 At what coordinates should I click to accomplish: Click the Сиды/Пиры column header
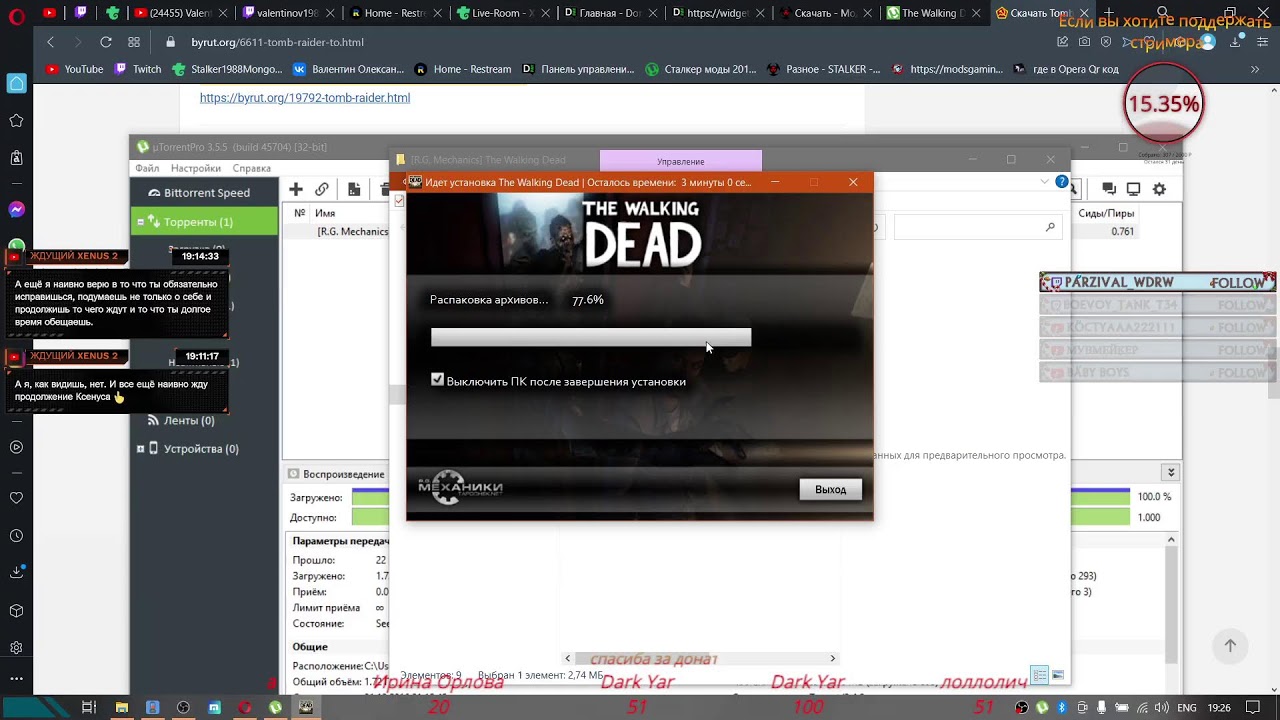point(1106,213)
